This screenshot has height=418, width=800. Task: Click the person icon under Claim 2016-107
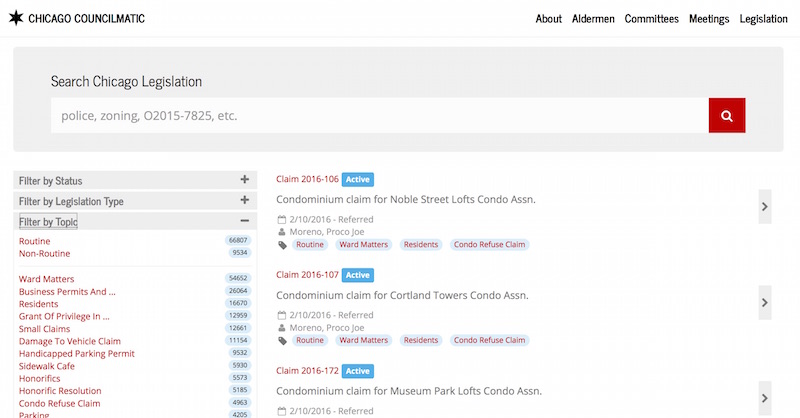282,328
